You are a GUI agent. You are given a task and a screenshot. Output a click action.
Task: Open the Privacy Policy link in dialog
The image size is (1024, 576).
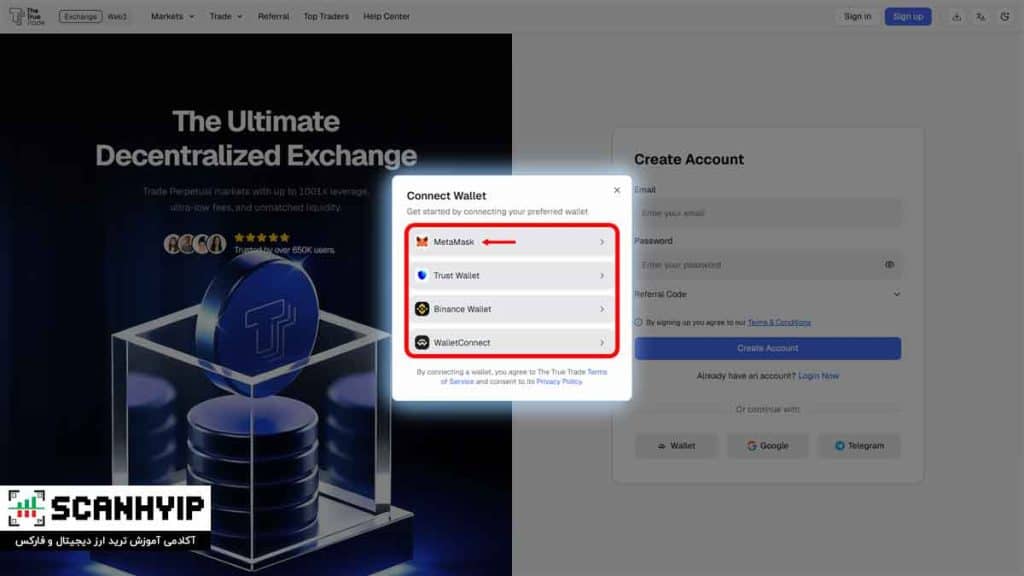pos(558,381)
